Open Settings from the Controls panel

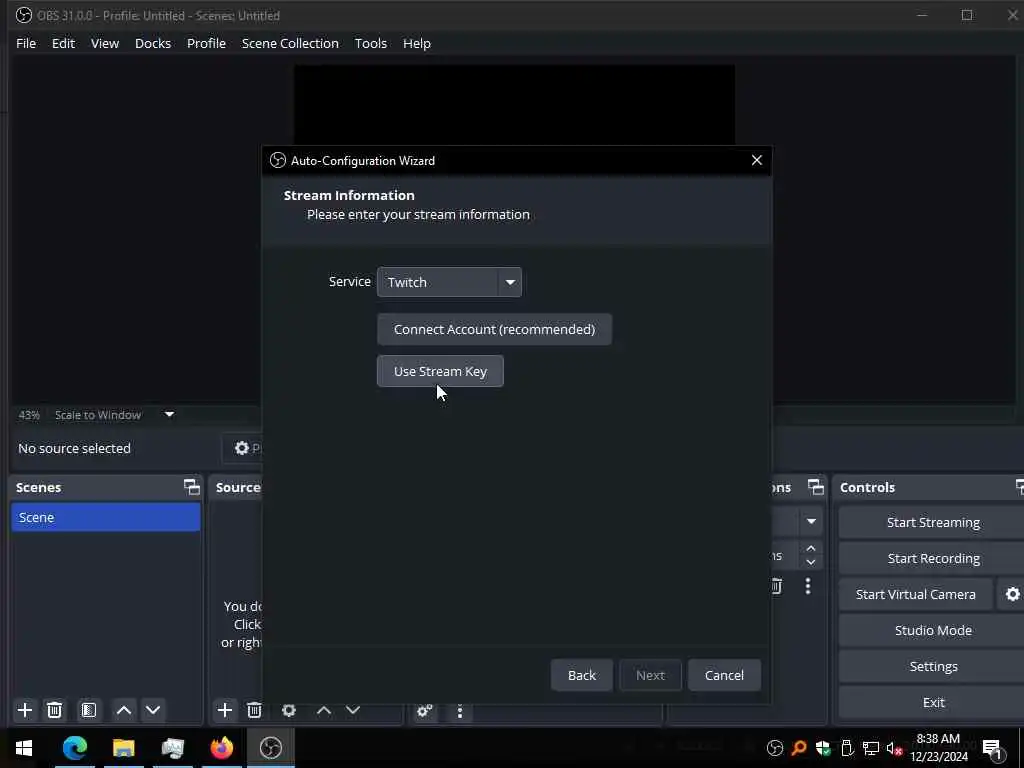coord(933,666)
